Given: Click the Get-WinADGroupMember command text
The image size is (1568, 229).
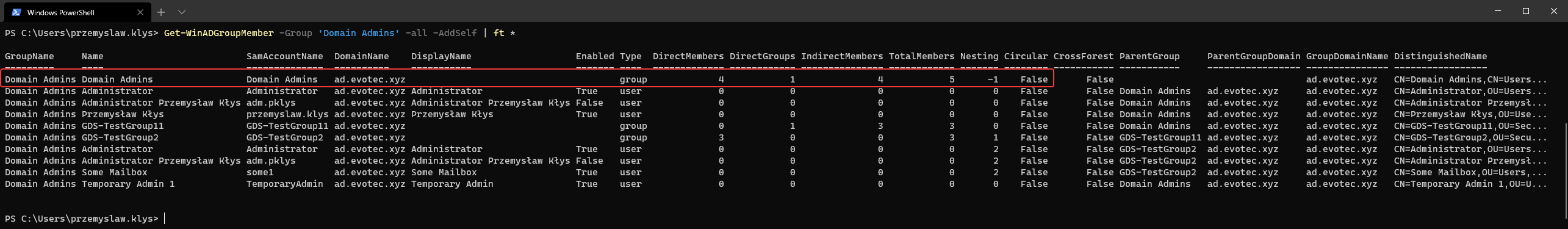Looking at the screenshot, I should tap(219, 33).
